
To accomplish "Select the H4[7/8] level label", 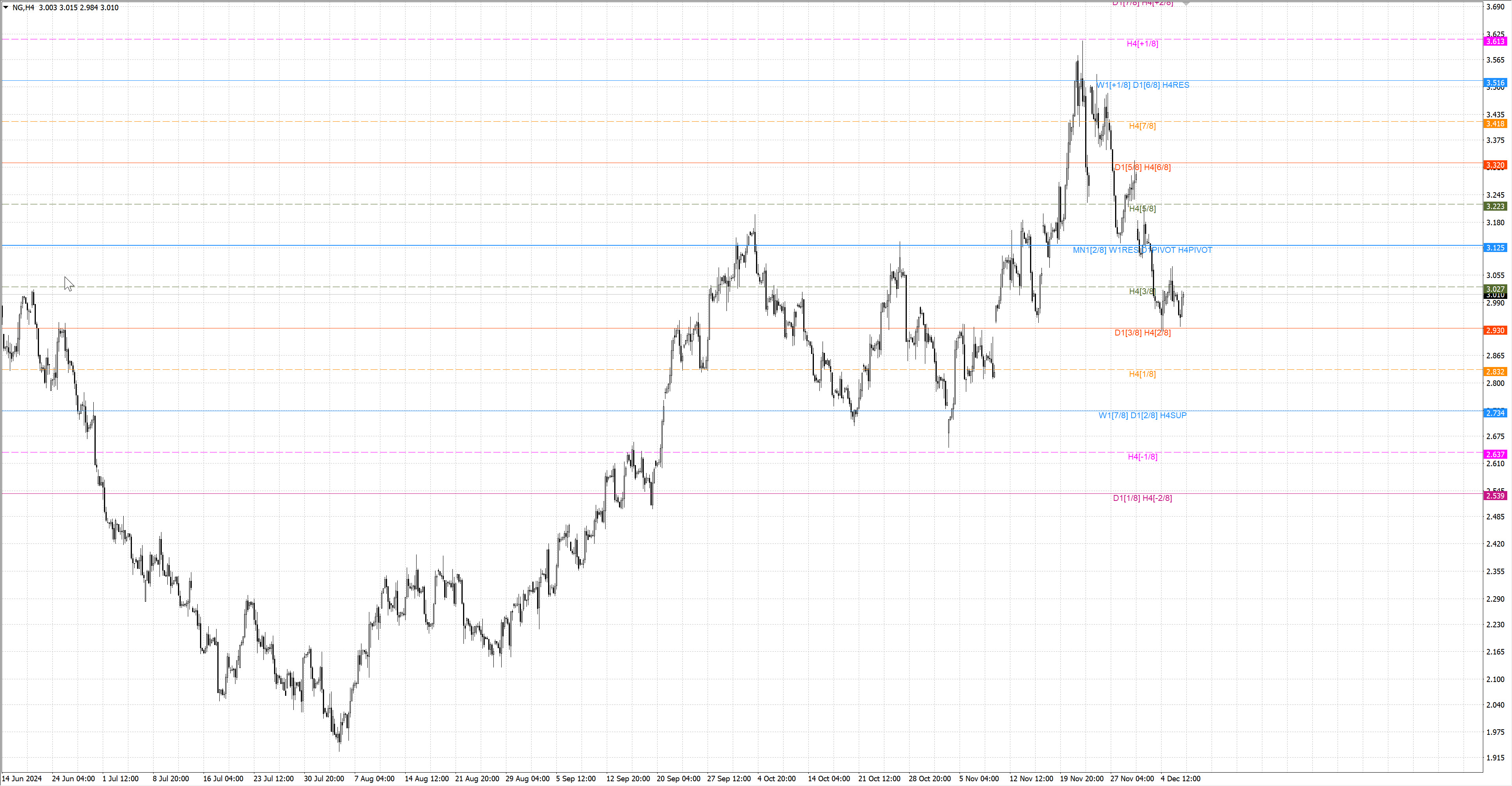I will tap(1142, 126).
